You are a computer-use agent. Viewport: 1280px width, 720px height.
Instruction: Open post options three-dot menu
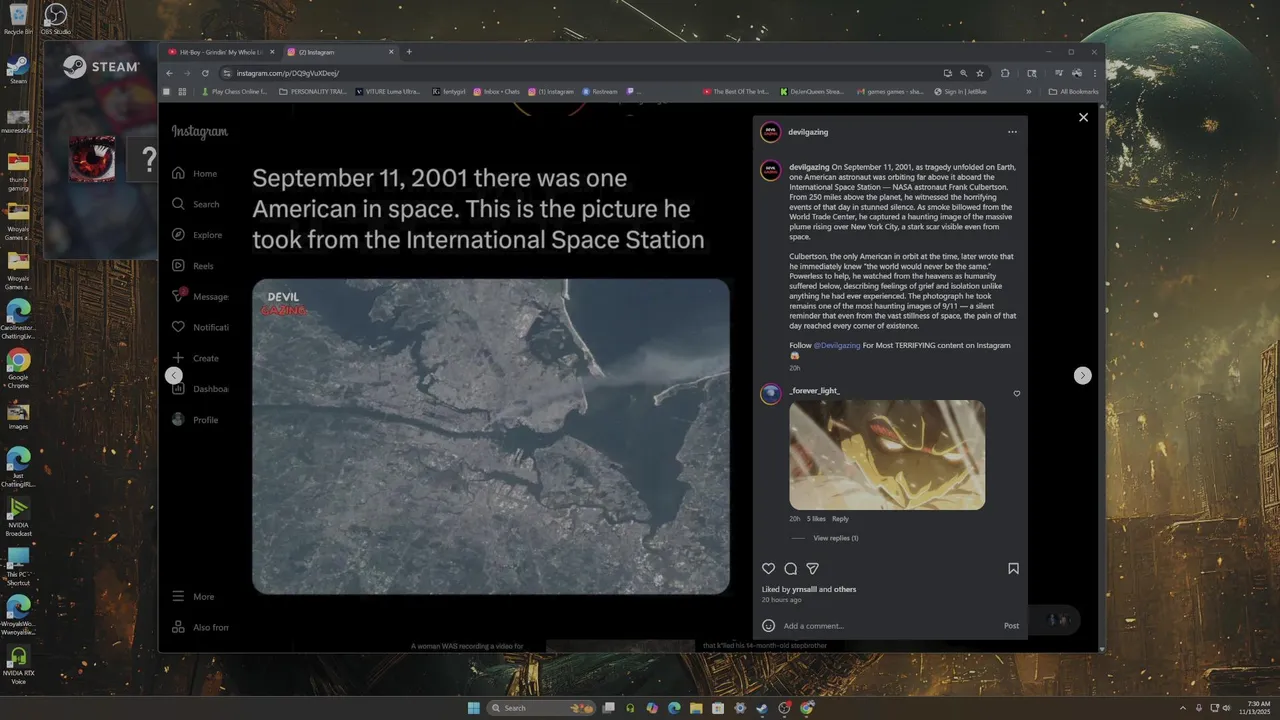(1012, 132)
